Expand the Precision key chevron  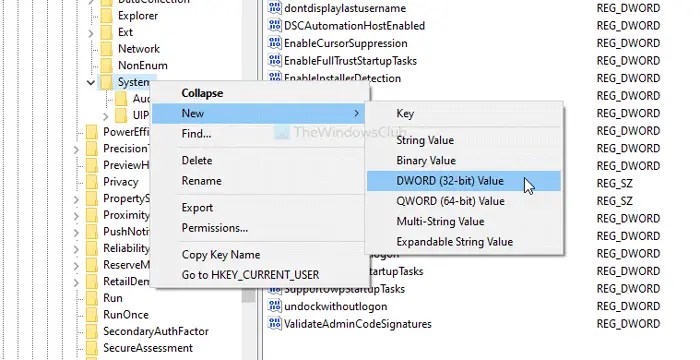pos(76,149)
